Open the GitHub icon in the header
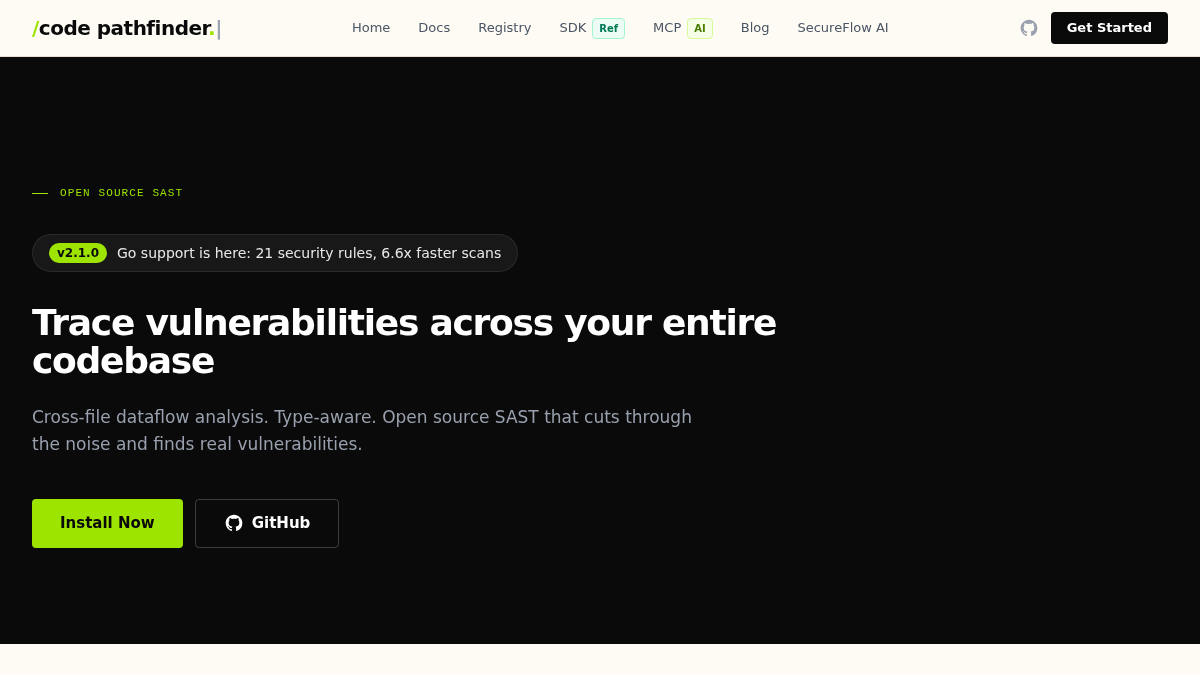The image size is (1200, 675). [1029, 28]
